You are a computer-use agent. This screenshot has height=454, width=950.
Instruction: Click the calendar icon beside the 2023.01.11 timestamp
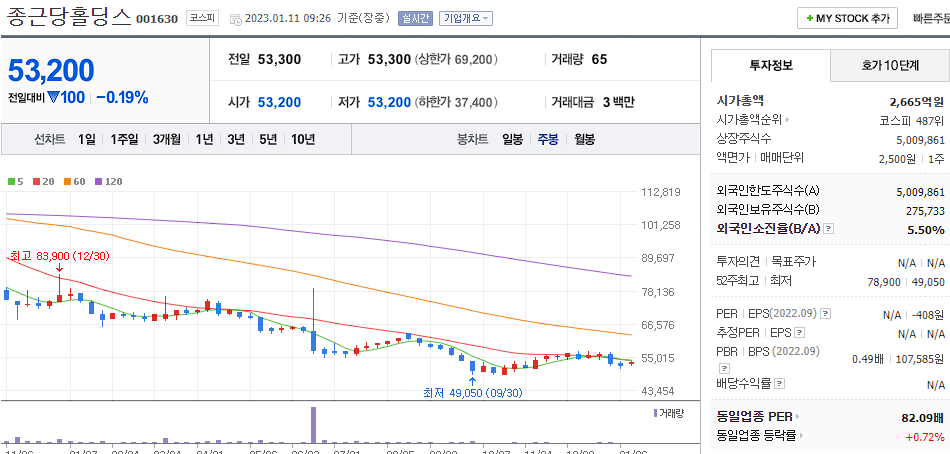pyautogui.click(x=236, y=19)
